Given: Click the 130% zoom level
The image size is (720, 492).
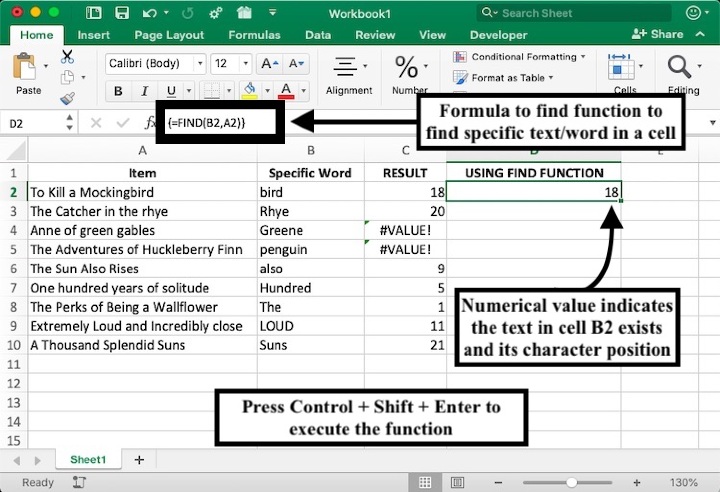Looking at the screenshot, I should (x=684, y=482).
